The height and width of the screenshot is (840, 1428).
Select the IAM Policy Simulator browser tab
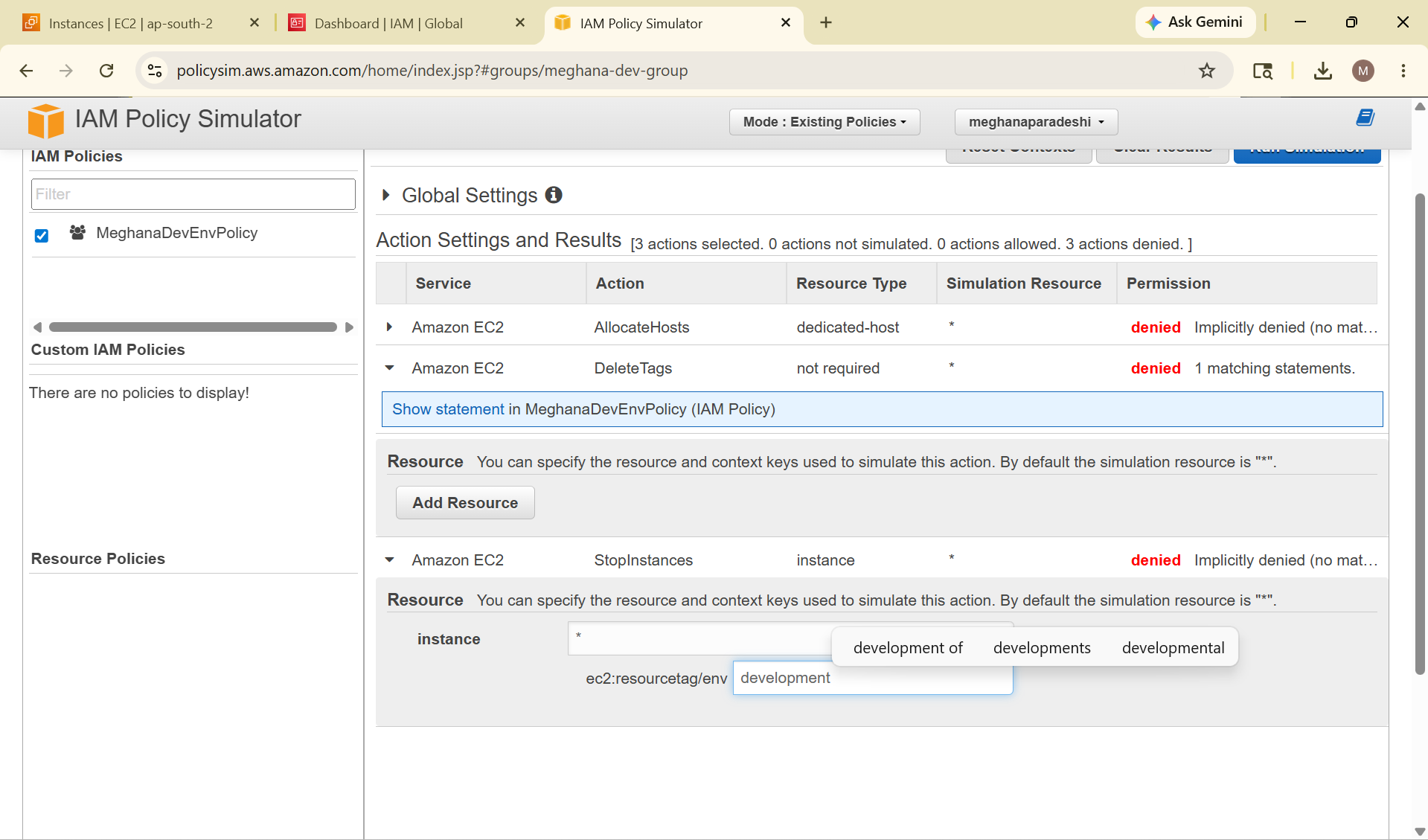673,23
